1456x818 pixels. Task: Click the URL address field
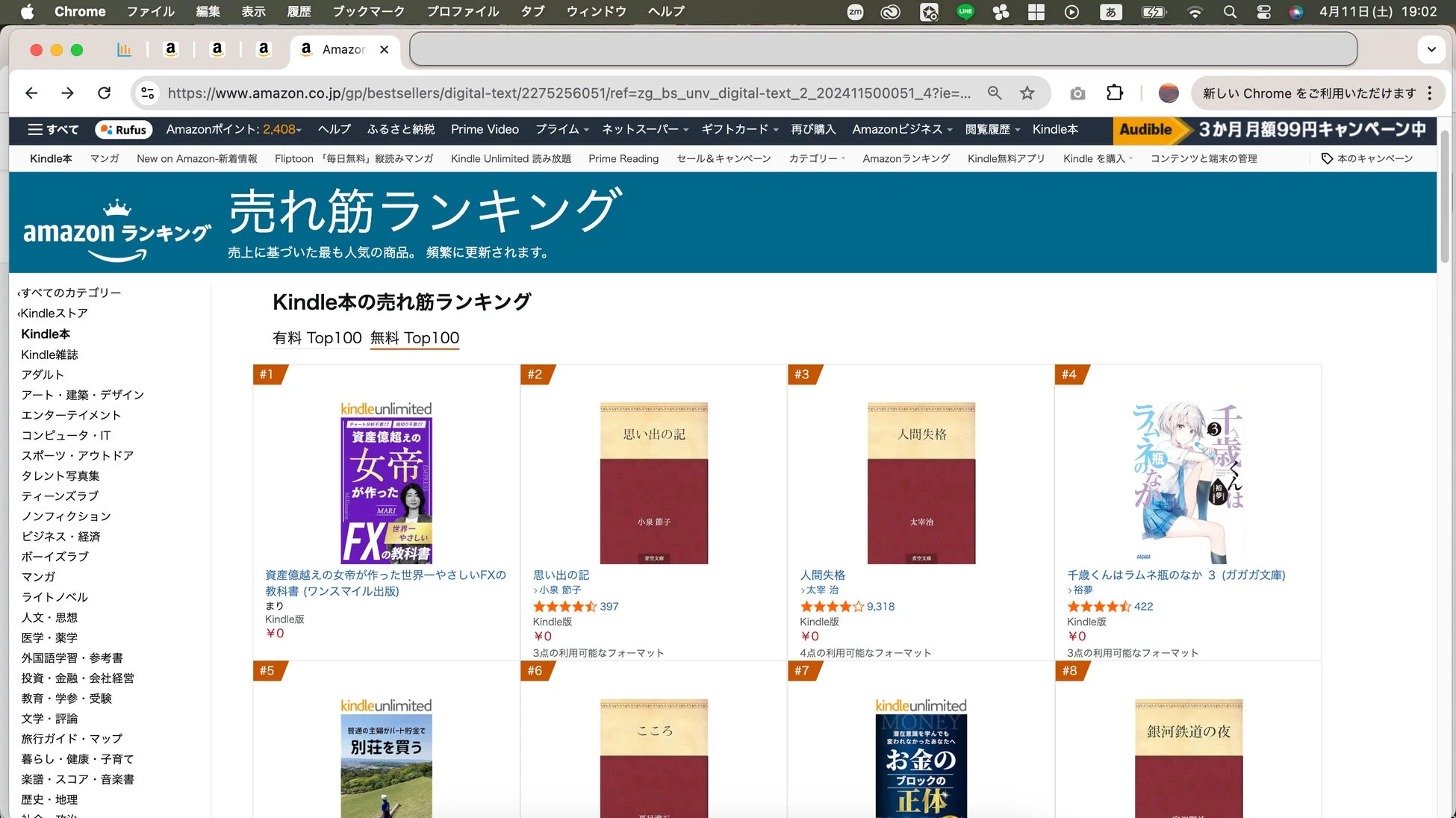[x=569, y=93]
